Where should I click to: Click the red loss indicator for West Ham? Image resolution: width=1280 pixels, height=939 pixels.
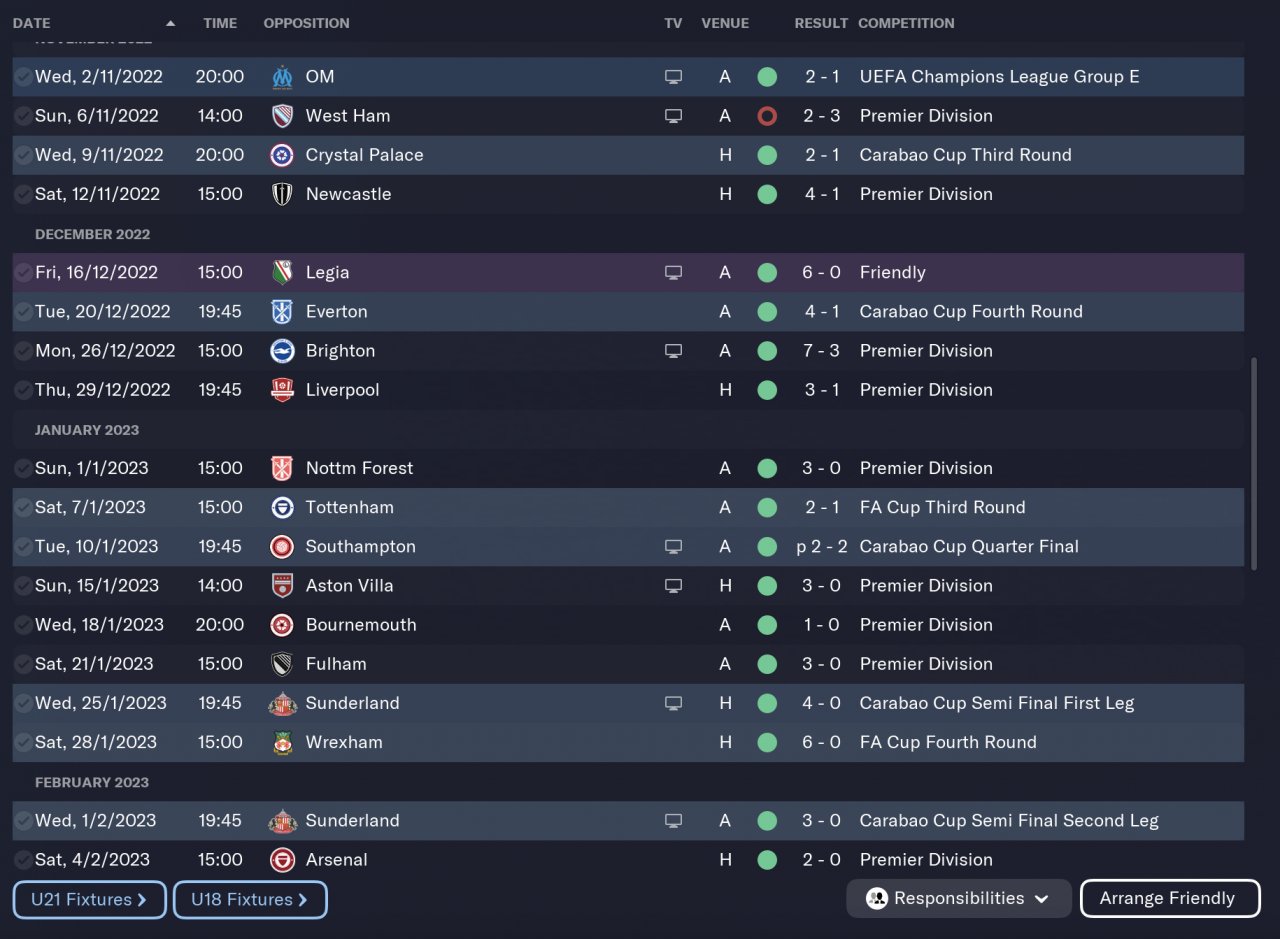[x=767, y=116]
